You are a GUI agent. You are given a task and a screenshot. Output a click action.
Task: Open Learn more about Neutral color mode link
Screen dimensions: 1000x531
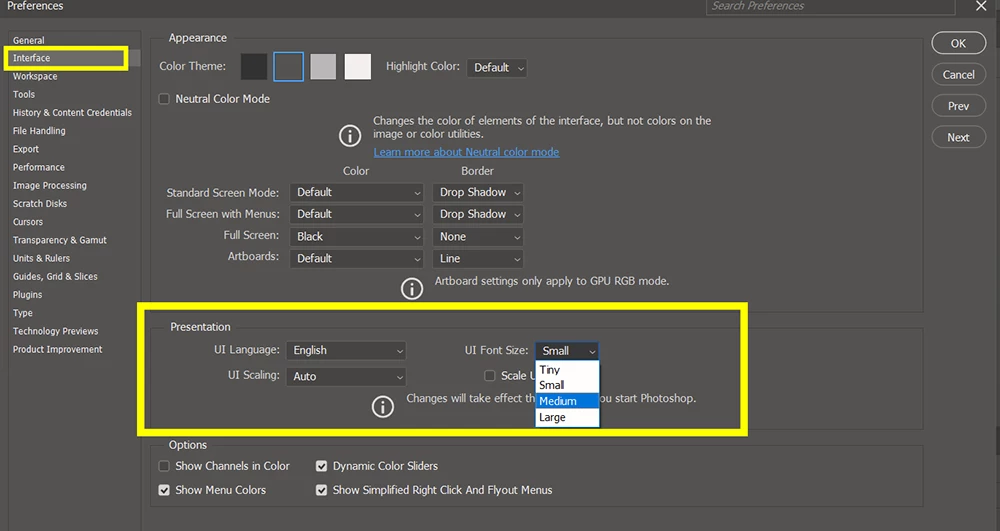tap(466, 152)
